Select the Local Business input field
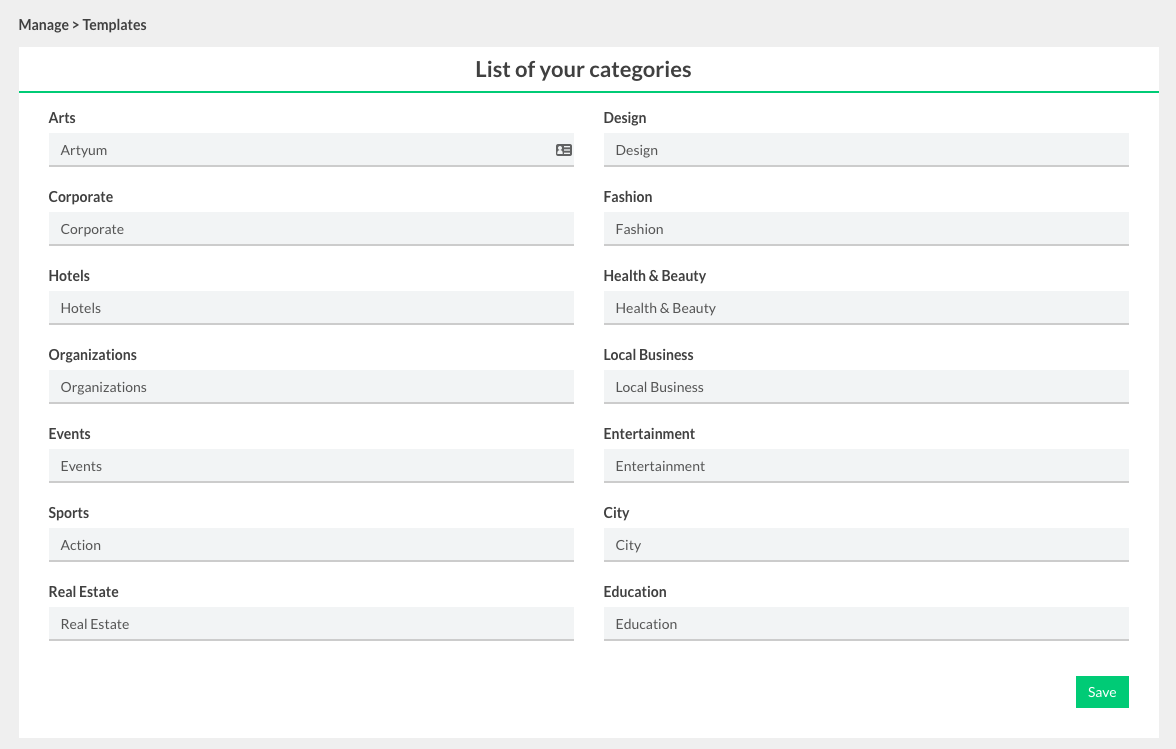Image resolution: width=1176 pixels, height=749 pixels. pyautogui.click(x=865, y=387)
